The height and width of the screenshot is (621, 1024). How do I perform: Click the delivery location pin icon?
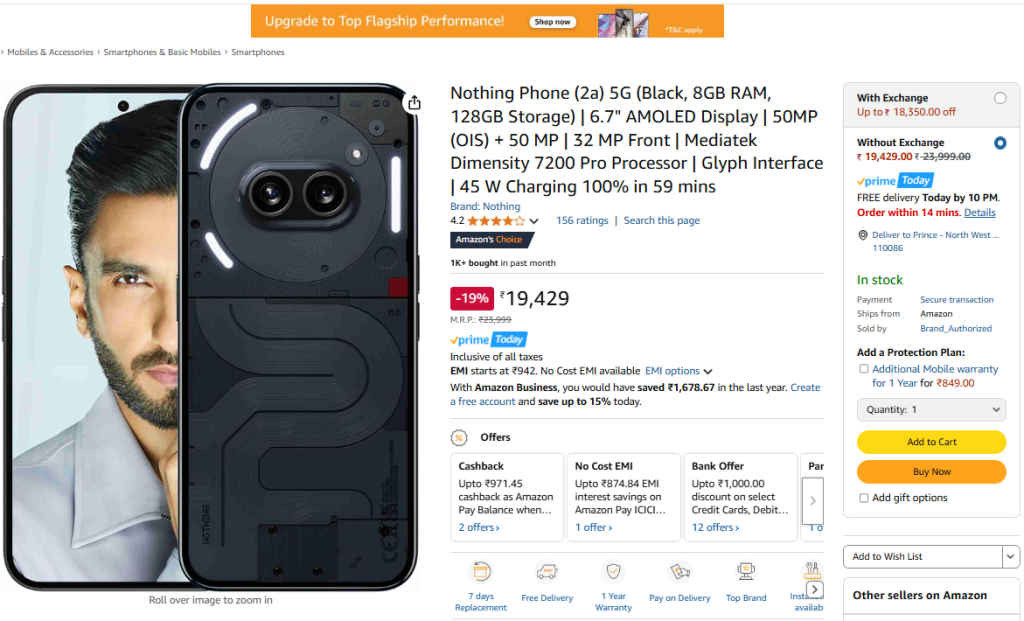(x=862, y=233)
